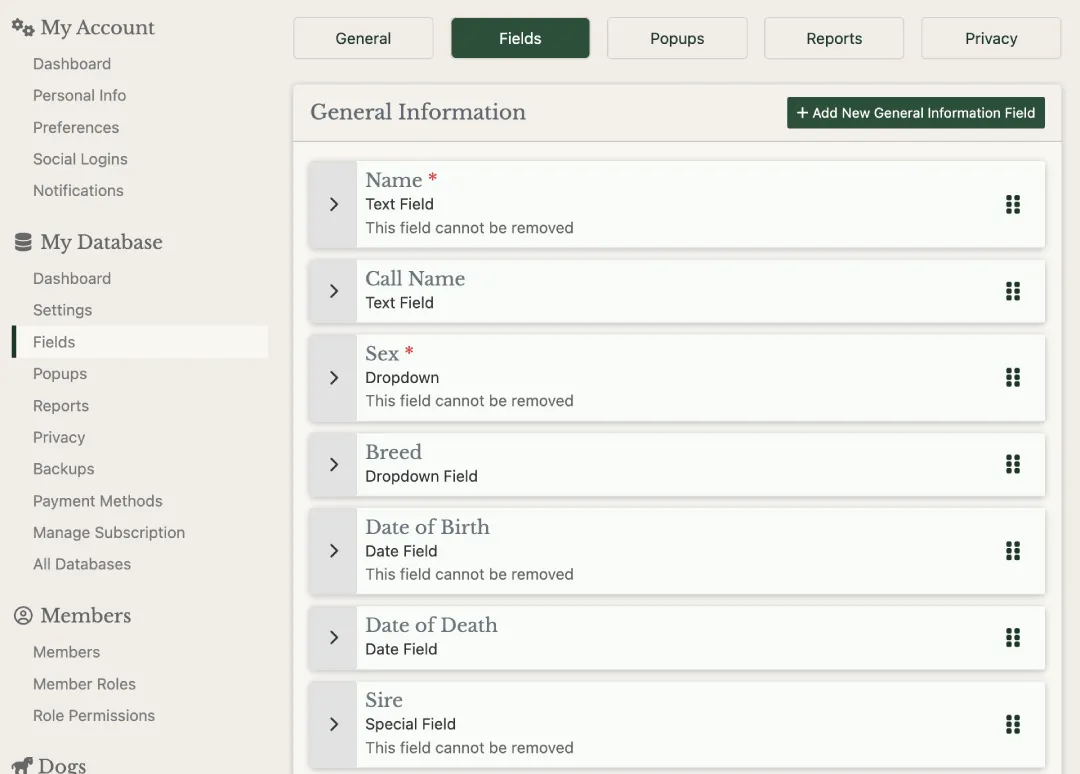
Task: Expand the Name field row
Action: [x=333, y=205]
